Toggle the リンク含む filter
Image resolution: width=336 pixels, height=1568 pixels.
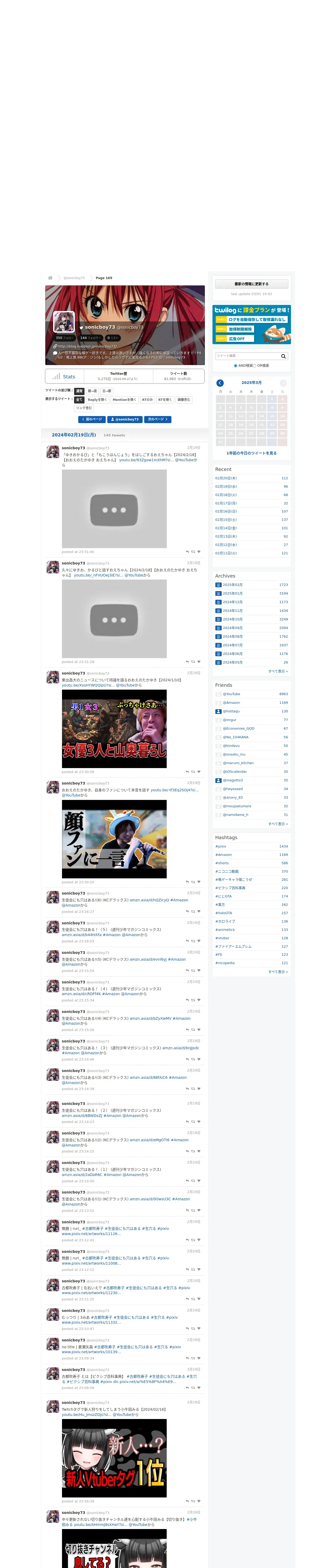click(x=84, y=408)
